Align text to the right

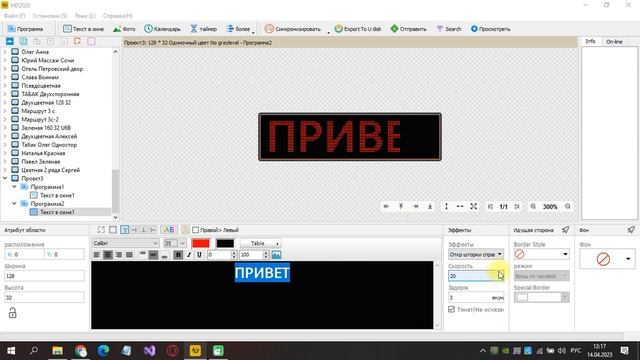coord(118,255)
